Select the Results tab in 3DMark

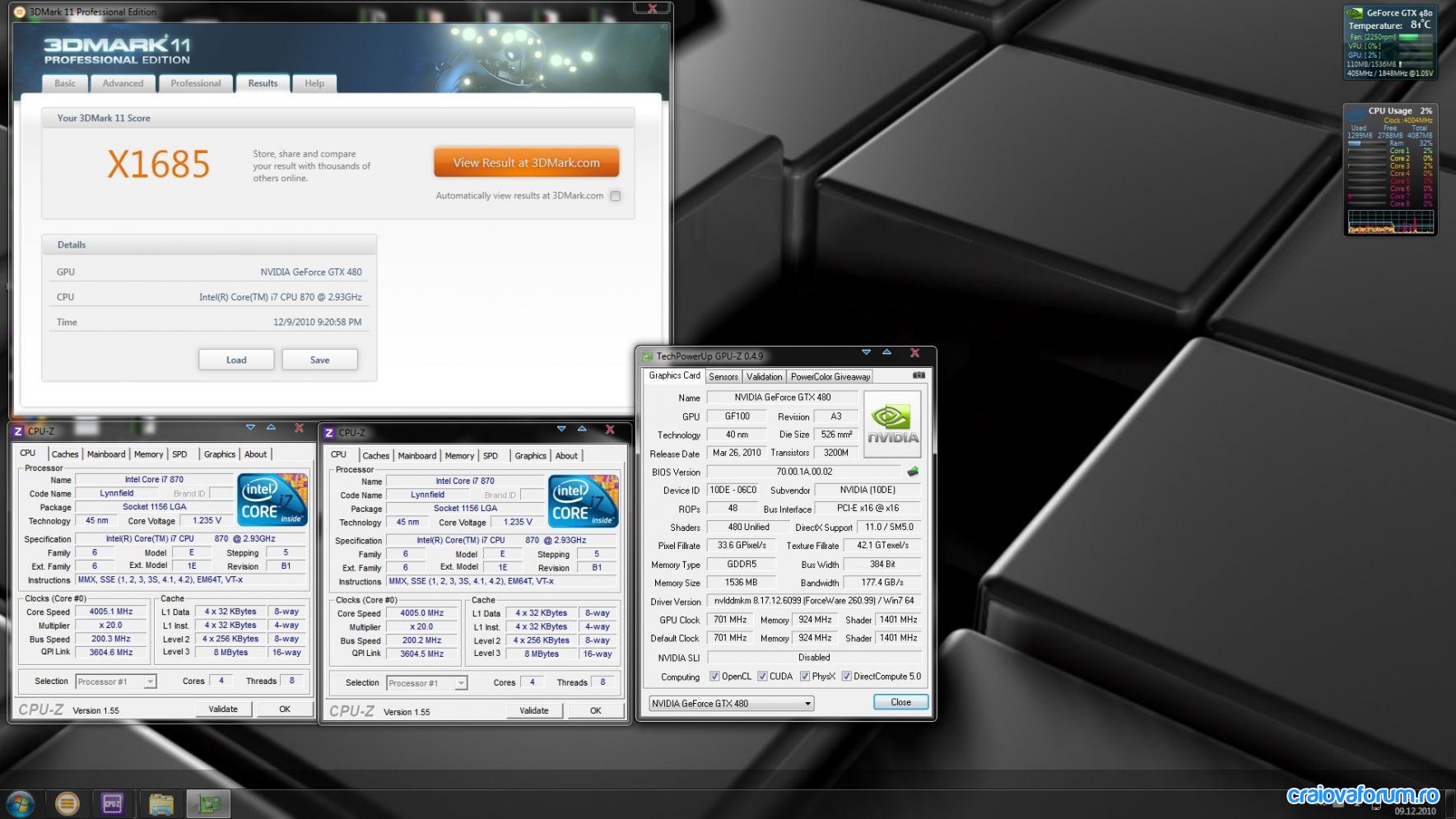[263, 83]
